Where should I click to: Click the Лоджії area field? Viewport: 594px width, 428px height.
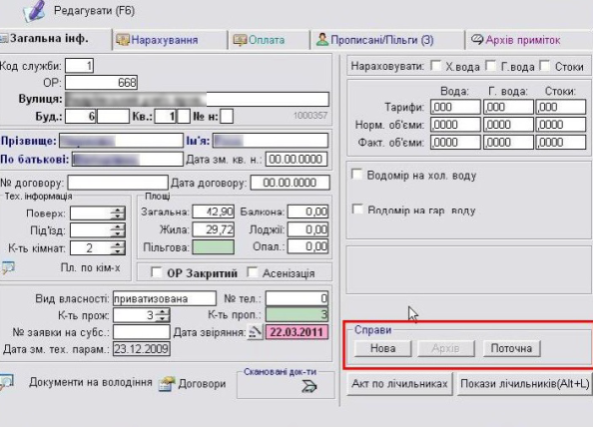click(x=308, y=230)
